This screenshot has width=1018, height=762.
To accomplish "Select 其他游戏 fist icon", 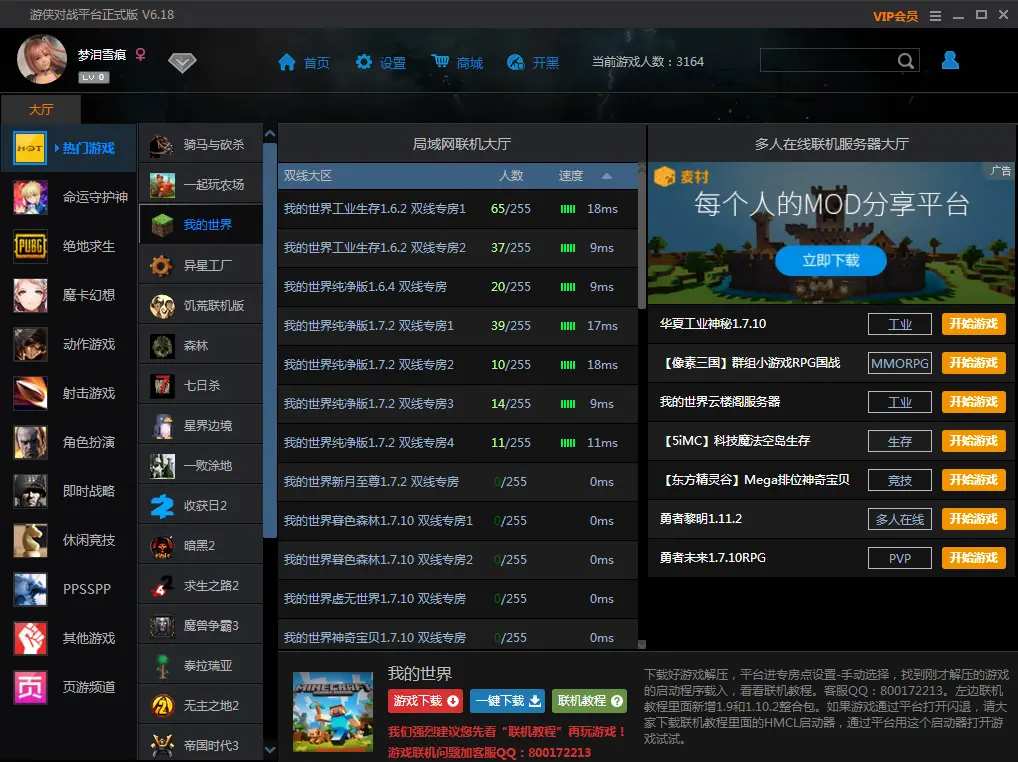I will click(31, 638).
